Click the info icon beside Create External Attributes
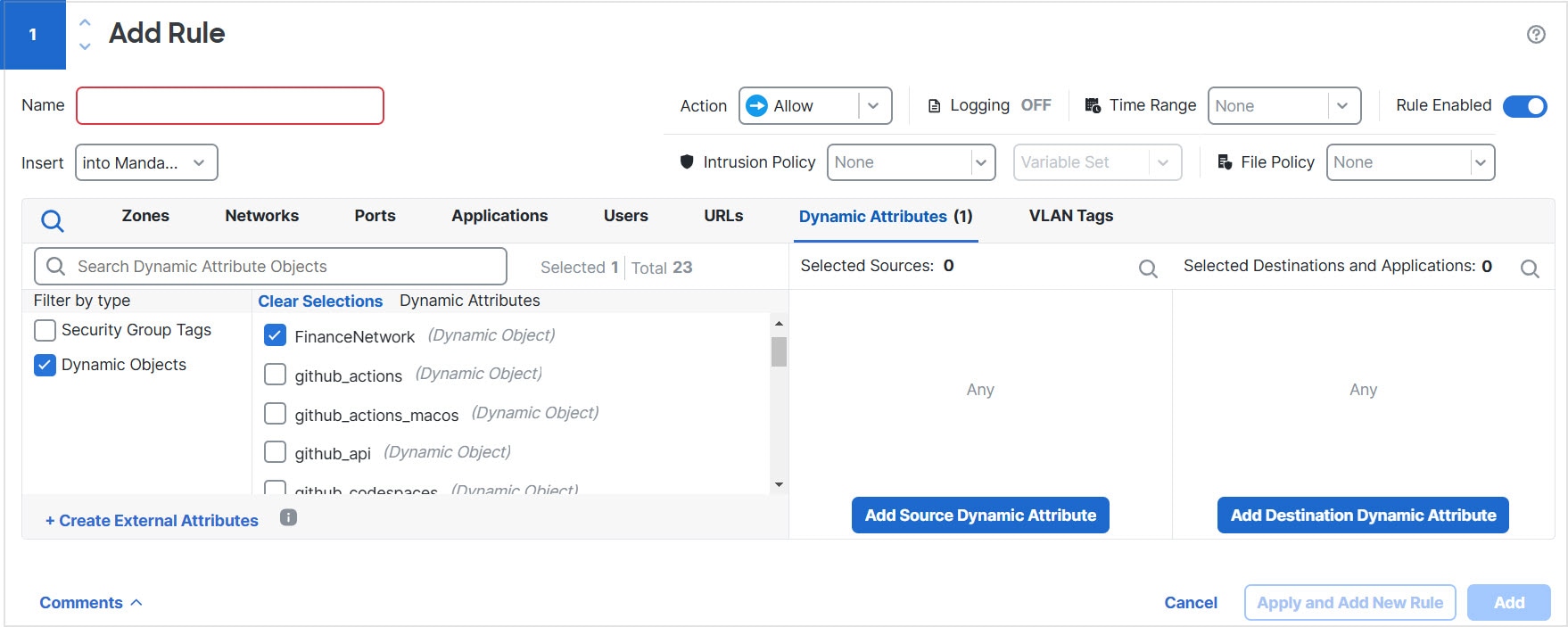The image size is (1568, 627). [288, 517]
